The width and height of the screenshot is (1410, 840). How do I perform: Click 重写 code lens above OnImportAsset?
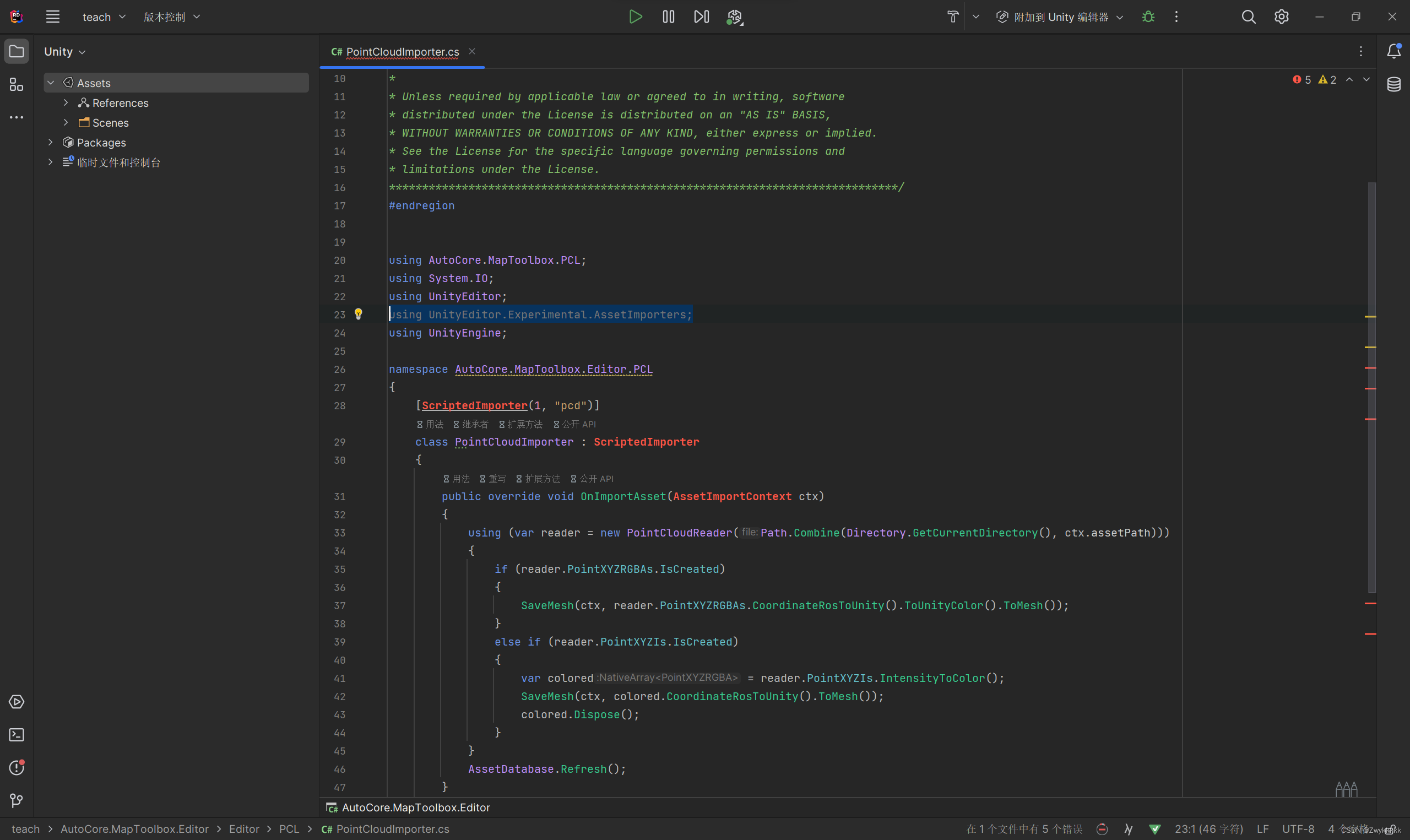pyautogui.click(x=493, y=479)
